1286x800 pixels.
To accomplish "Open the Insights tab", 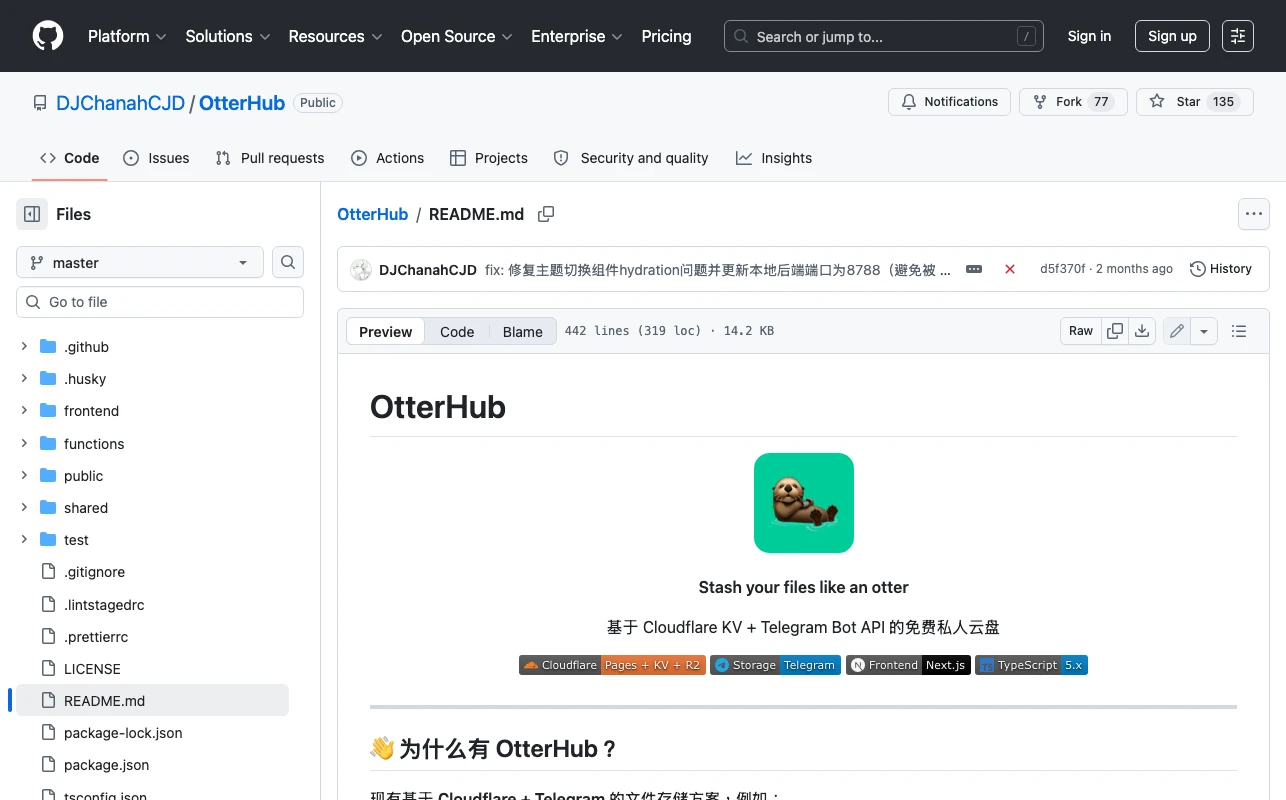I will [774, 158].
